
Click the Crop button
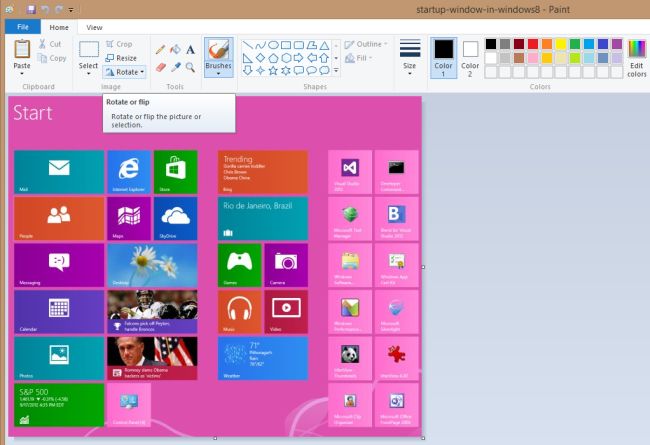(119, 44)
